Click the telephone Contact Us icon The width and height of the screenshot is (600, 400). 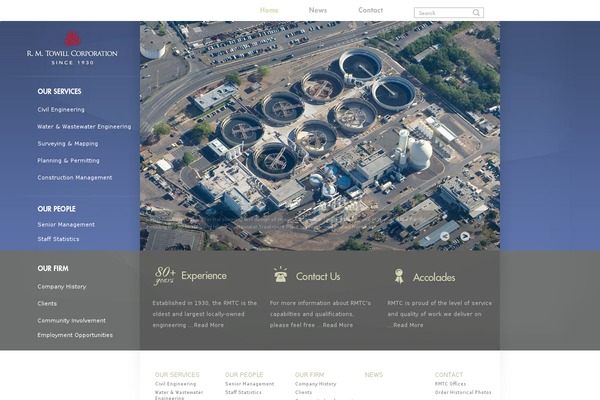click(x=280, y=275)
